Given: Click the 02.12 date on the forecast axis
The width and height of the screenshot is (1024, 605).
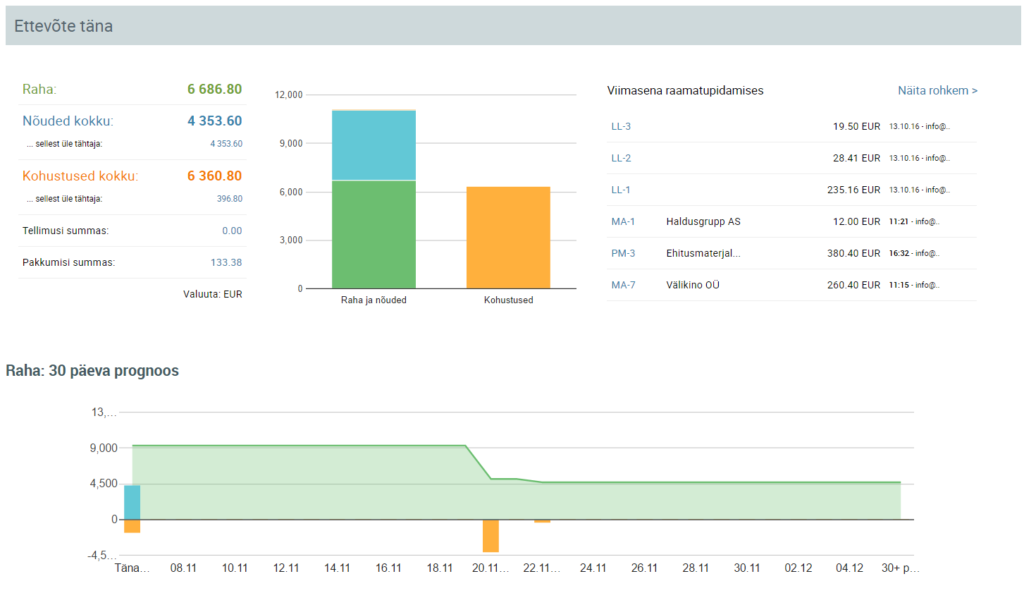Looking at the screenshot, I should coord(798,568).
